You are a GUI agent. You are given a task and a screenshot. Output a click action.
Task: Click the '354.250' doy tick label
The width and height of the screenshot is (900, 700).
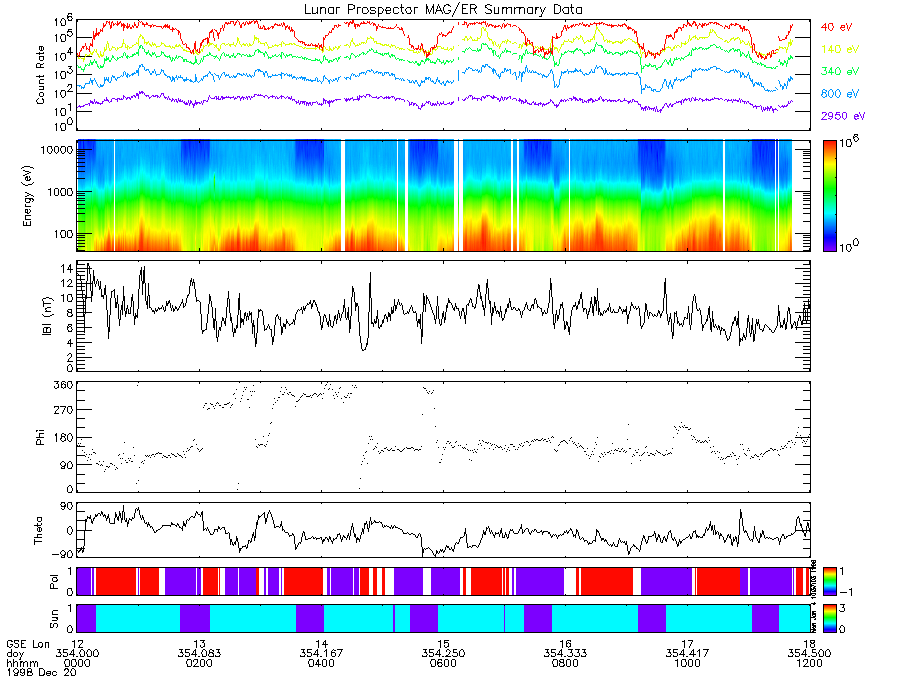coord(443,654)
